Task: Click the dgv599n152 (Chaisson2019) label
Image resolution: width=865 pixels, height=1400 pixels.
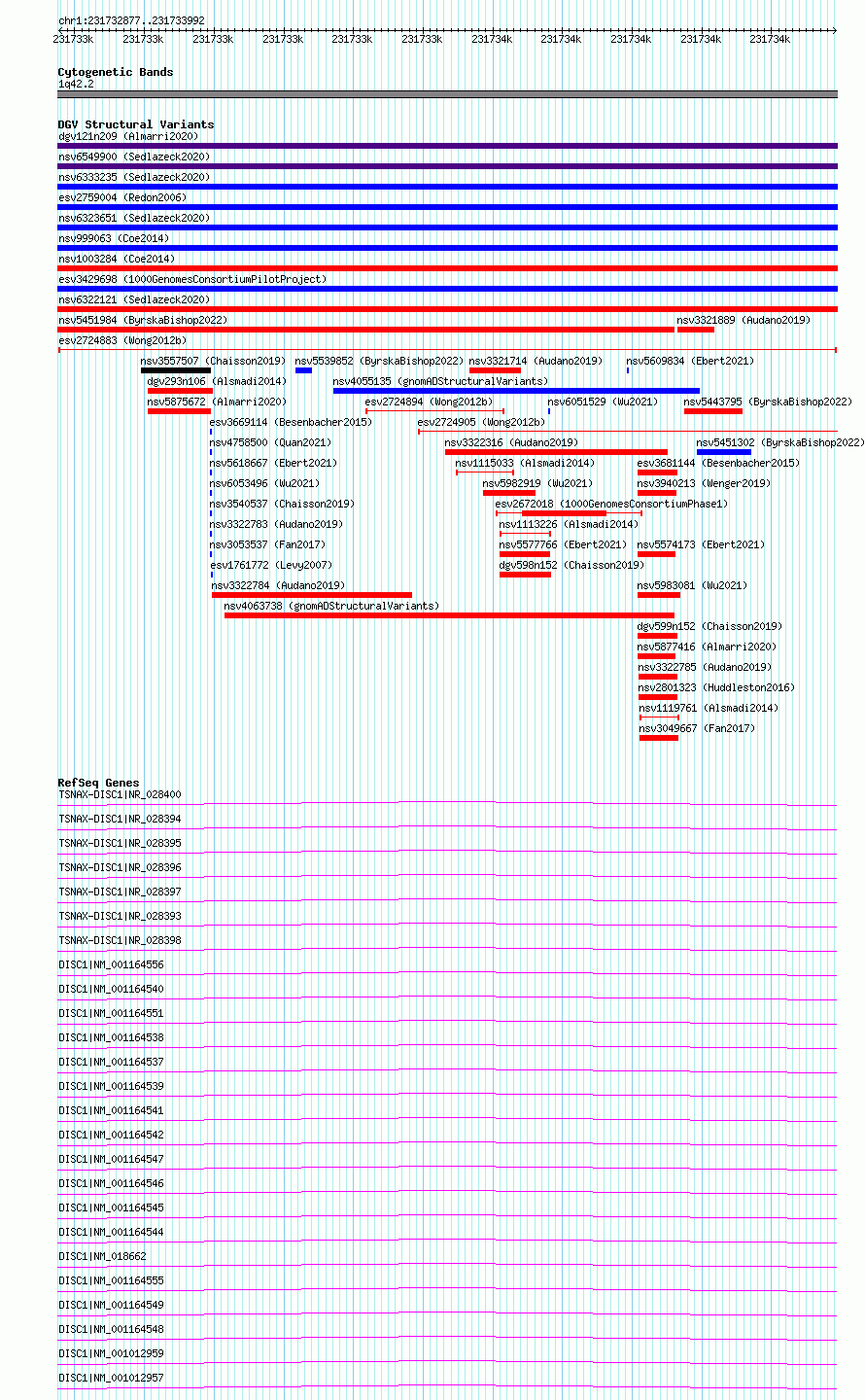Action: pyautogui.click(x=709, y=626)
